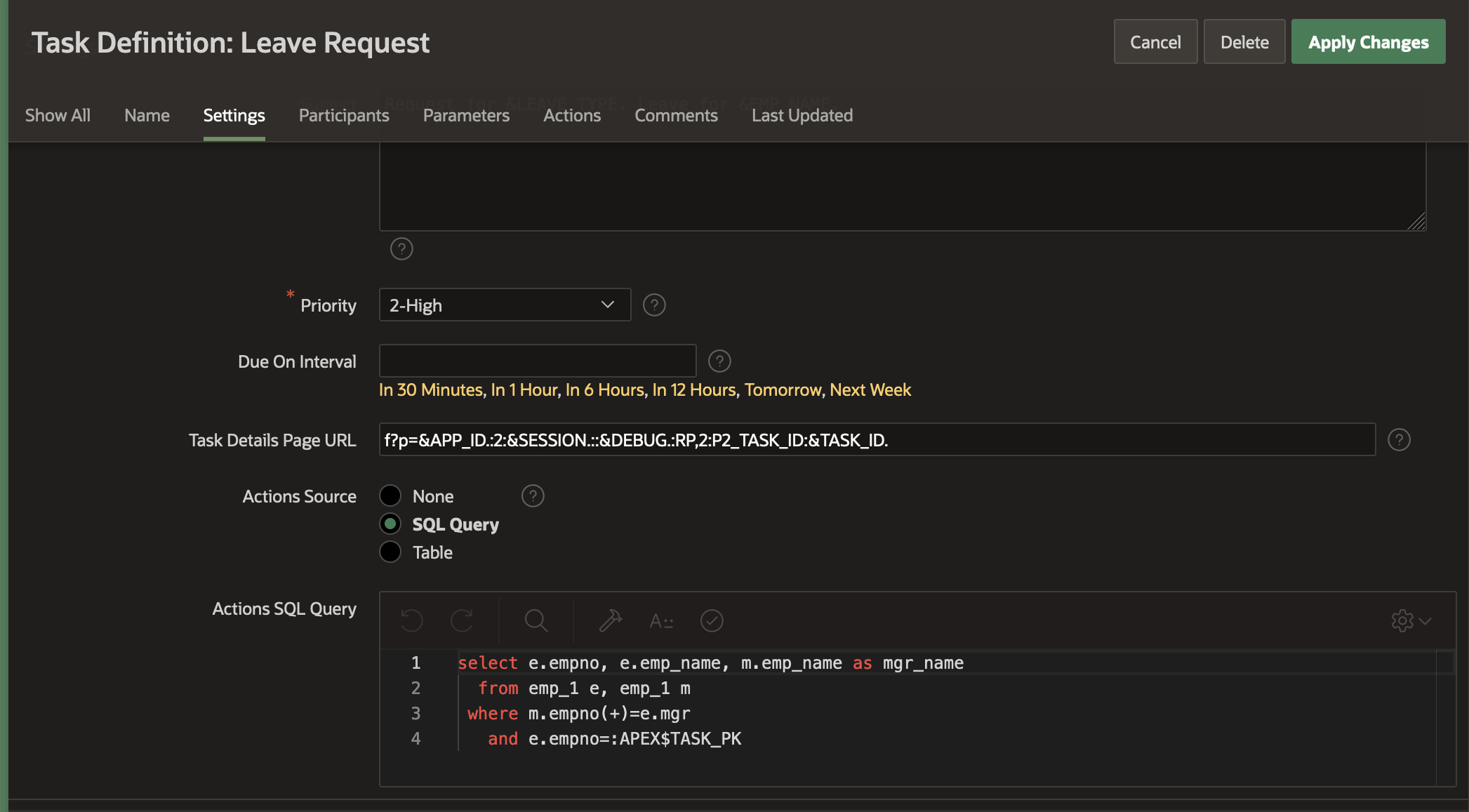This screenshot has width=1469, height=812.
Task: Click the Tomorrow interval link
Action: (783, 390)
